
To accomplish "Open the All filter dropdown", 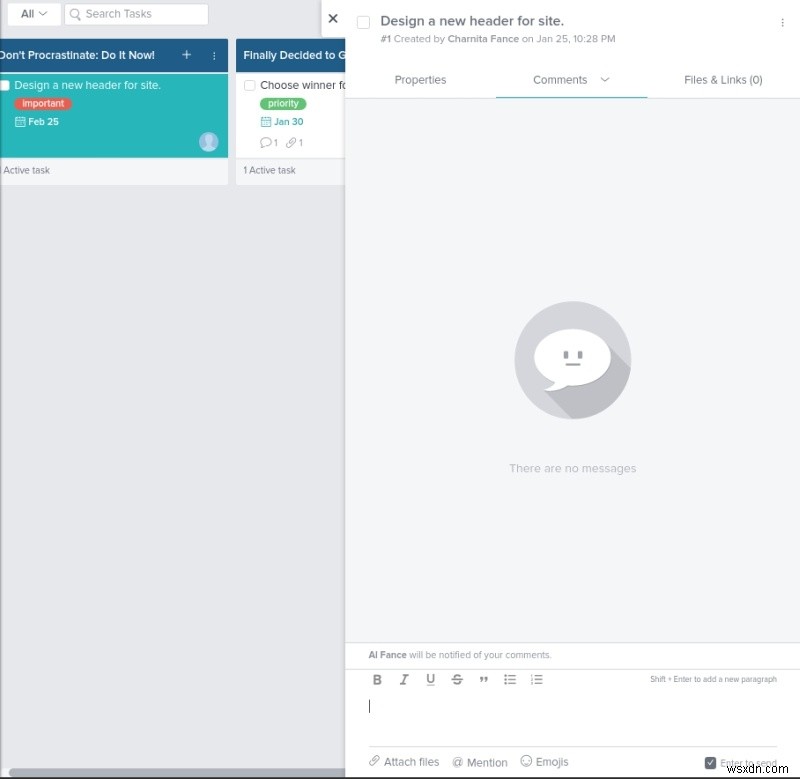I will 34,14.
